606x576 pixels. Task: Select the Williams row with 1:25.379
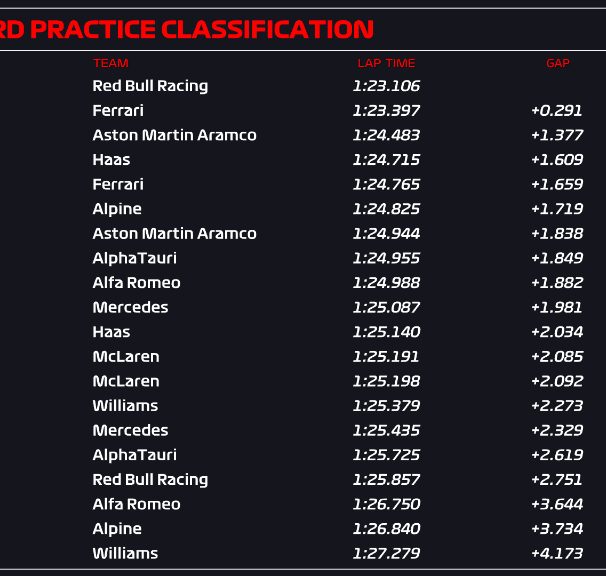point(303,406)
